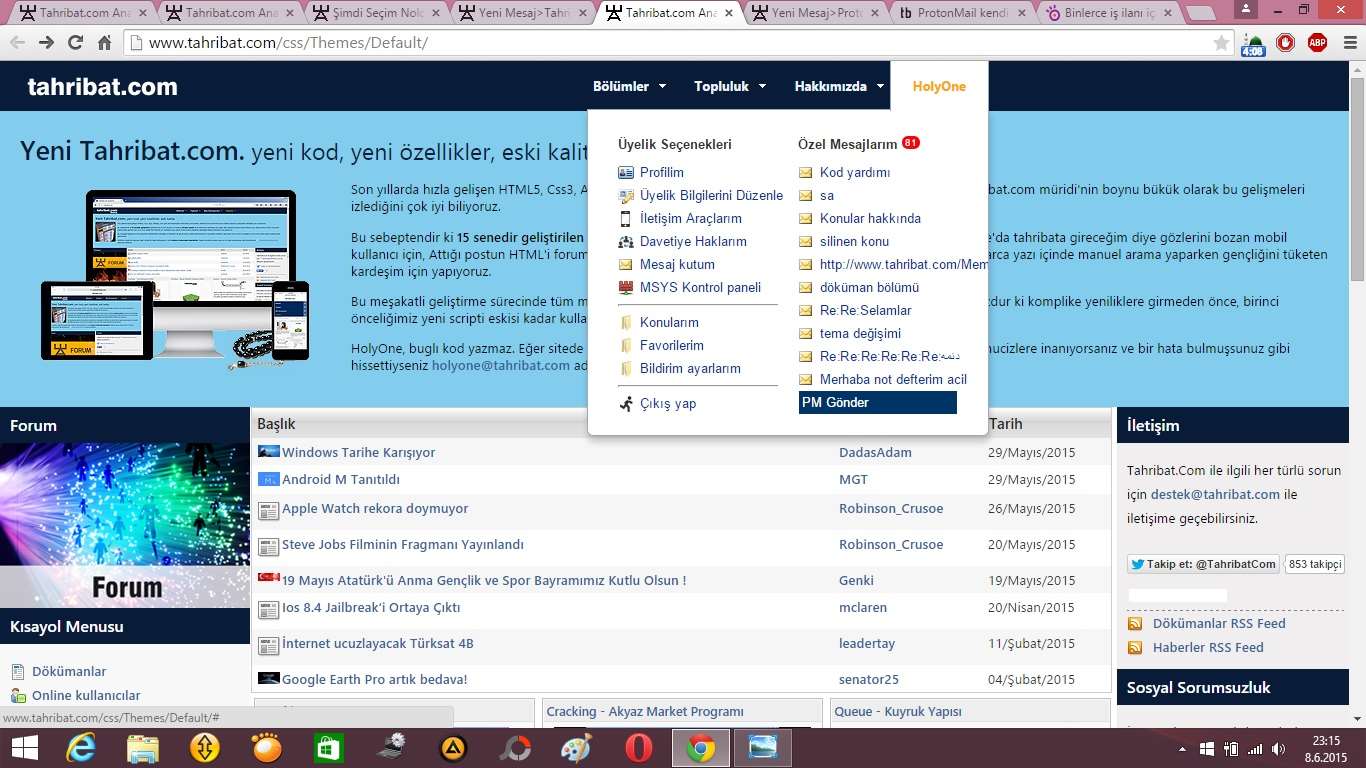Click the browser address bar URL

288,43
